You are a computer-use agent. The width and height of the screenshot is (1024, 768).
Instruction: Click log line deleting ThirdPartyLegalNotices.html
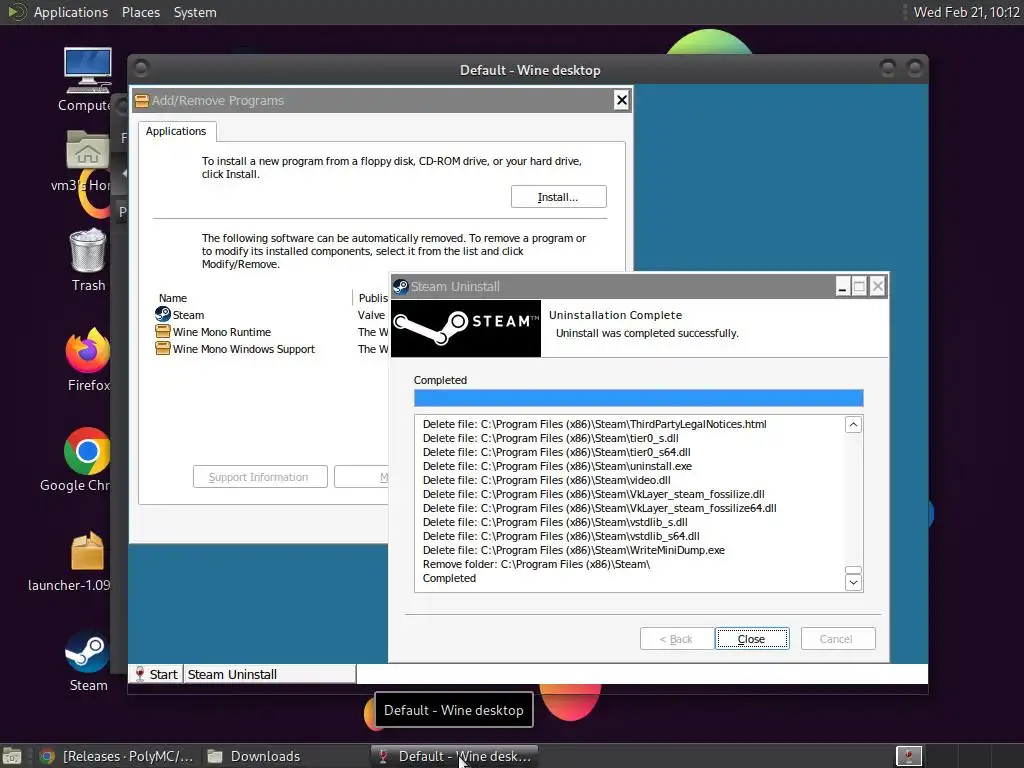594,424
